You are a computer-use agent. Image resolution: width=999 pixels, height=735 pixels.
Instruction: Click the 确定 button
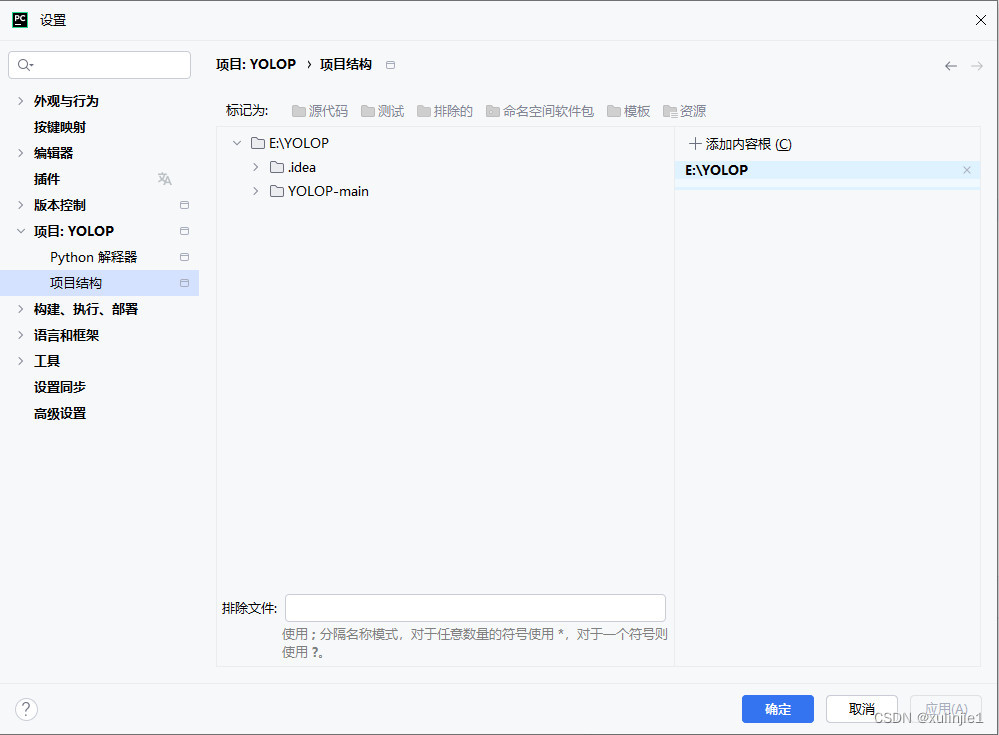click(777, 709)
